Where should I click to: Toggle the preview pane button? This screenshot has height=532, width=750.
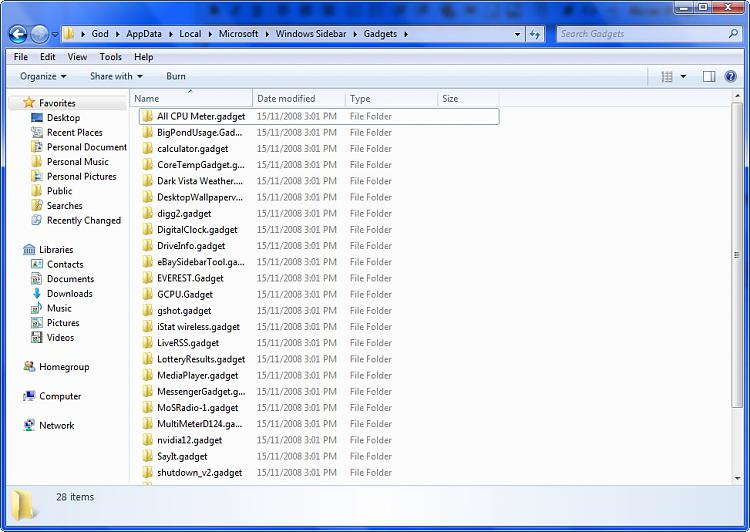tap(709, 77)
